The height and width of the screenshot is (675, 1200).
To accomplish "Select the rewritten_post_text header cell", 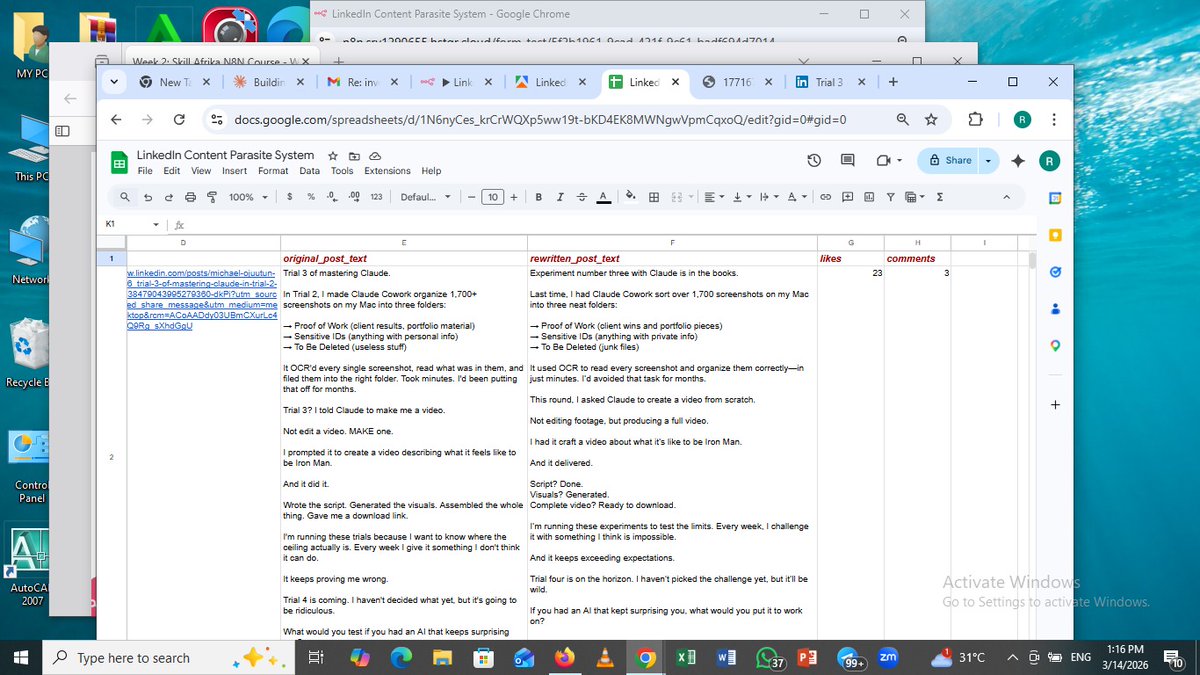I will [x=672, y=259].
